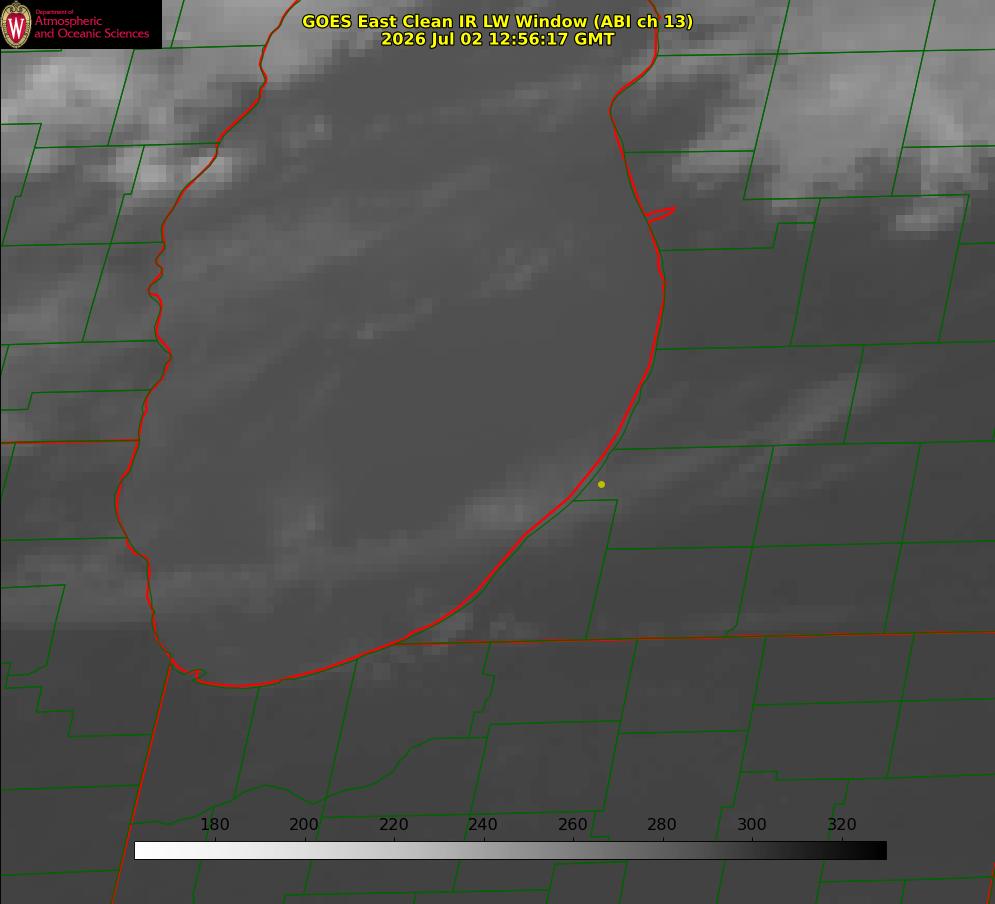Image resolution: width=995 pixels, height=904 pixels.
Task: Click the colorbar label 260
Action: [x=572, y=824]
